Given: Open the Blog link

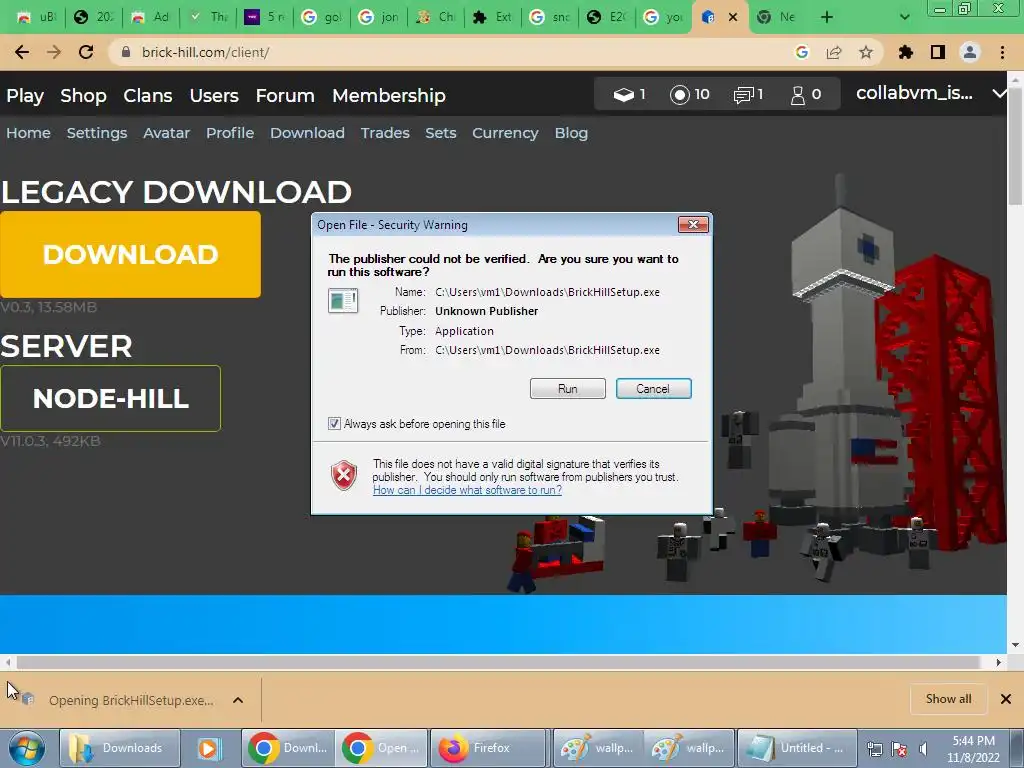Looking at the screenshot, I should 571,133.
